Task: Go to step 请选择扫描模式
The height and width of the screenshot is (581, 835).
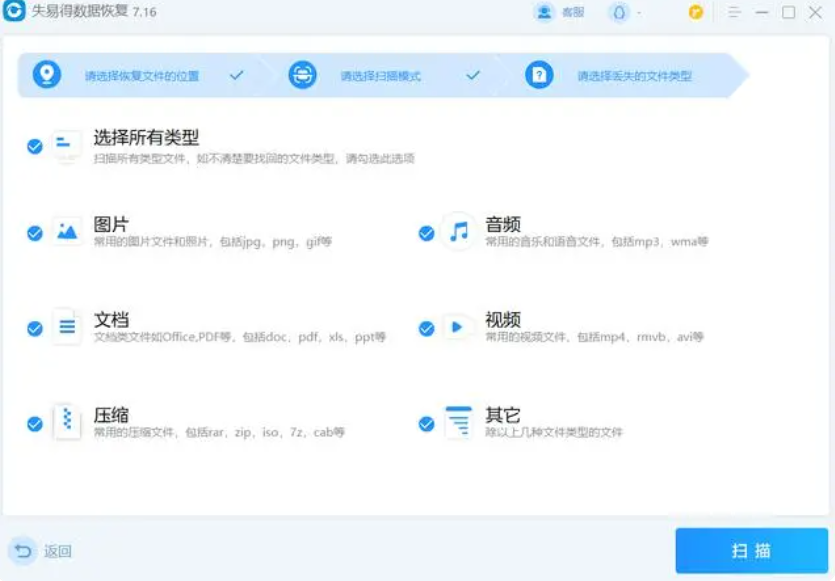Action: [380, 76]
